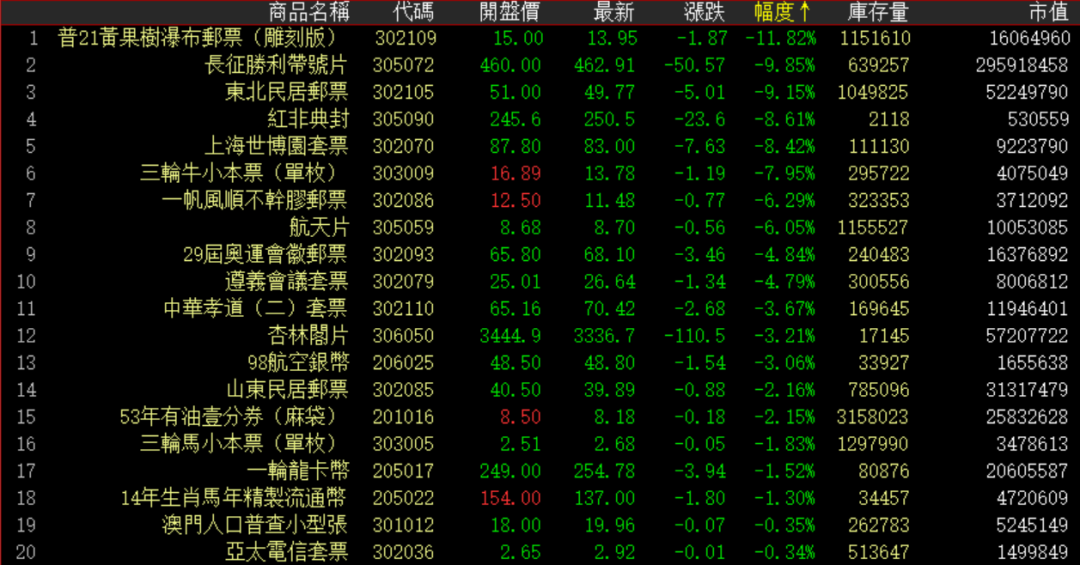The width and height of the screenshot is (1080, 565).
Task: Click market value 57207722
Action: point(1027,336)
